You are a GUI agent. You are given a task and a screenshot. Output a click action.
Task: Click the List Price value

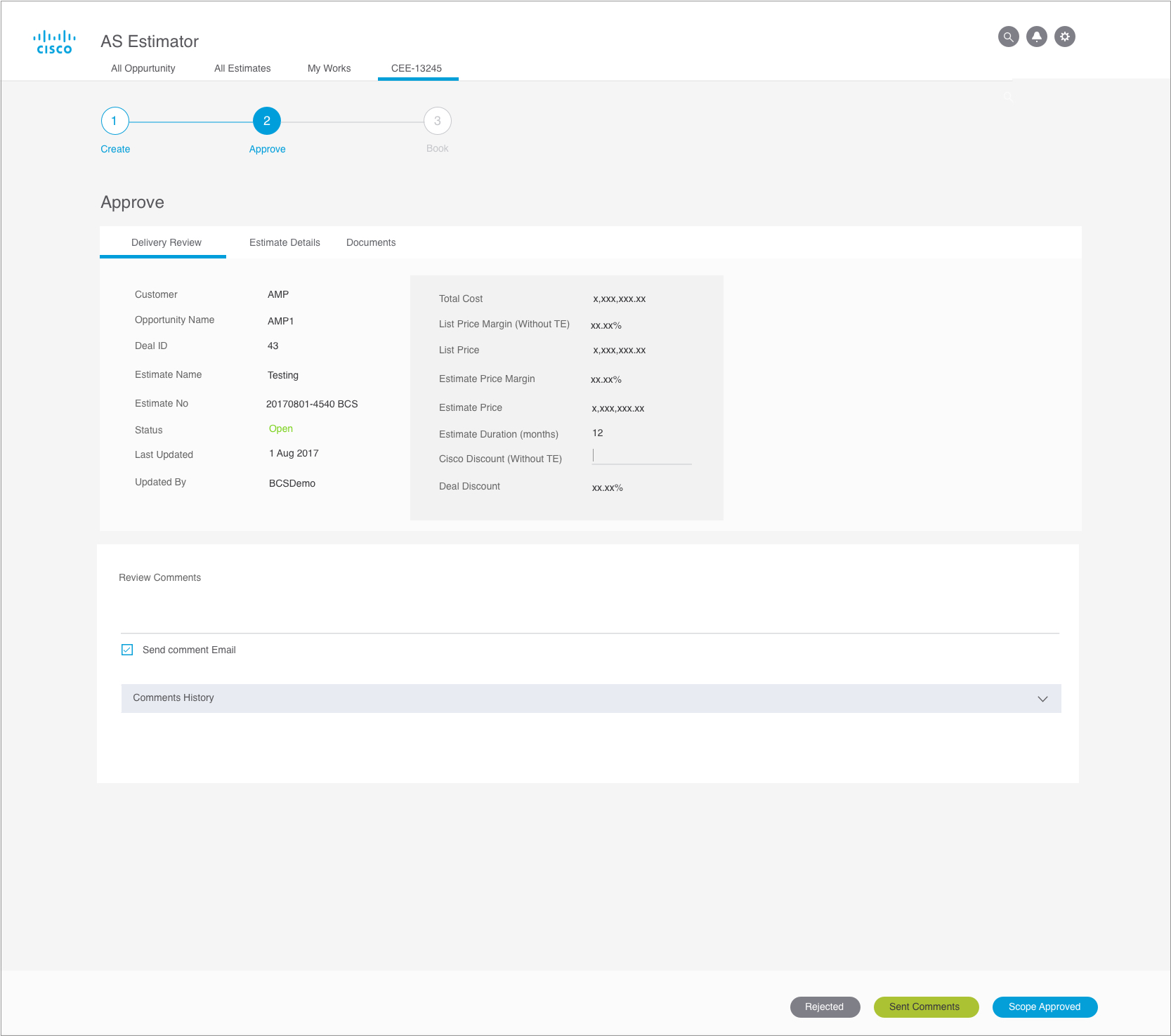[620, 350]
